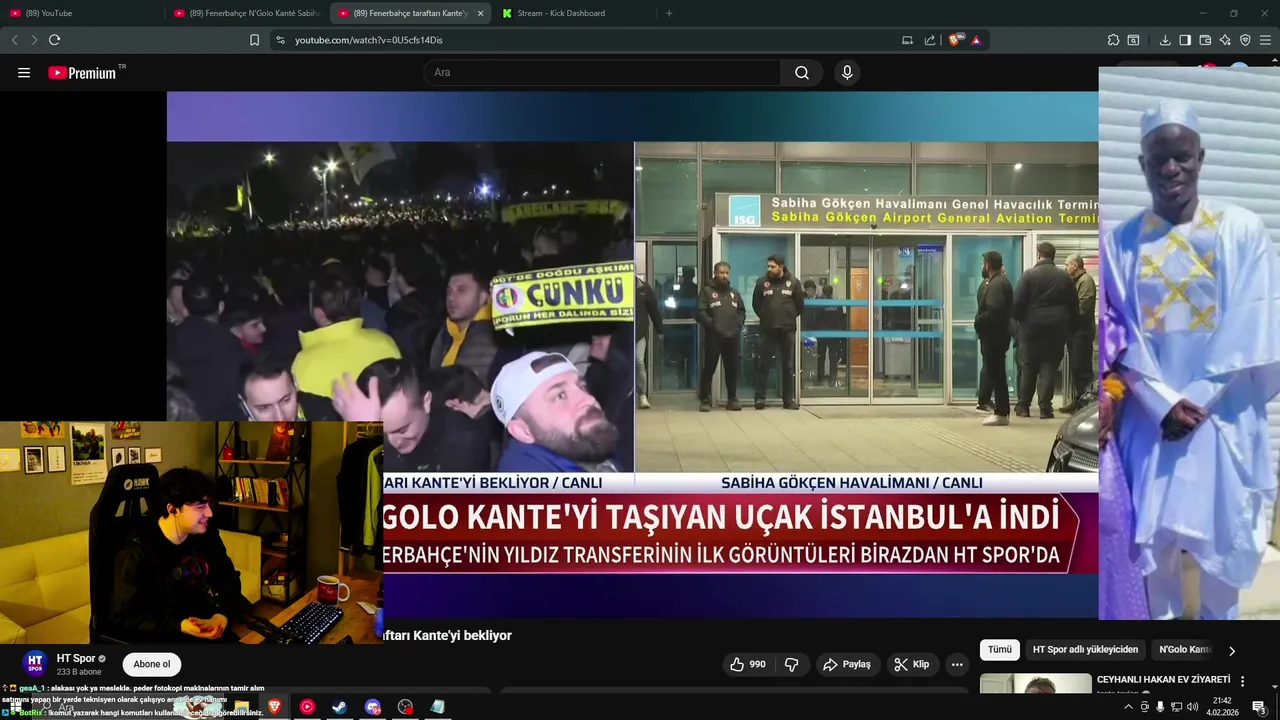Click the address bar URL field
This screenshot has height=720, width=1280.
(x=590, y=40)
